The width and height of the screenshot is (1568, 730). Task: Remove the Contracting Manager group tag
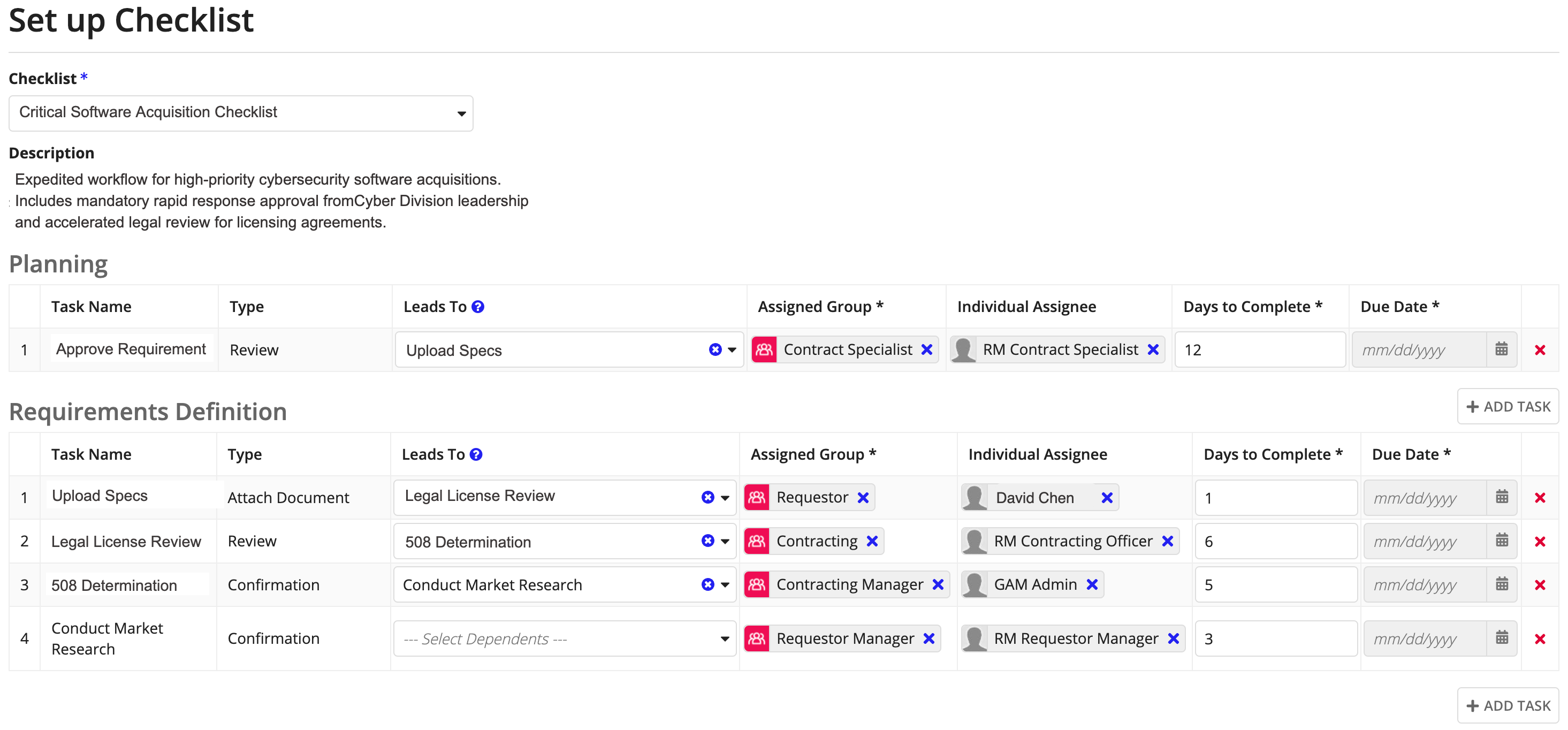point(938,584)
